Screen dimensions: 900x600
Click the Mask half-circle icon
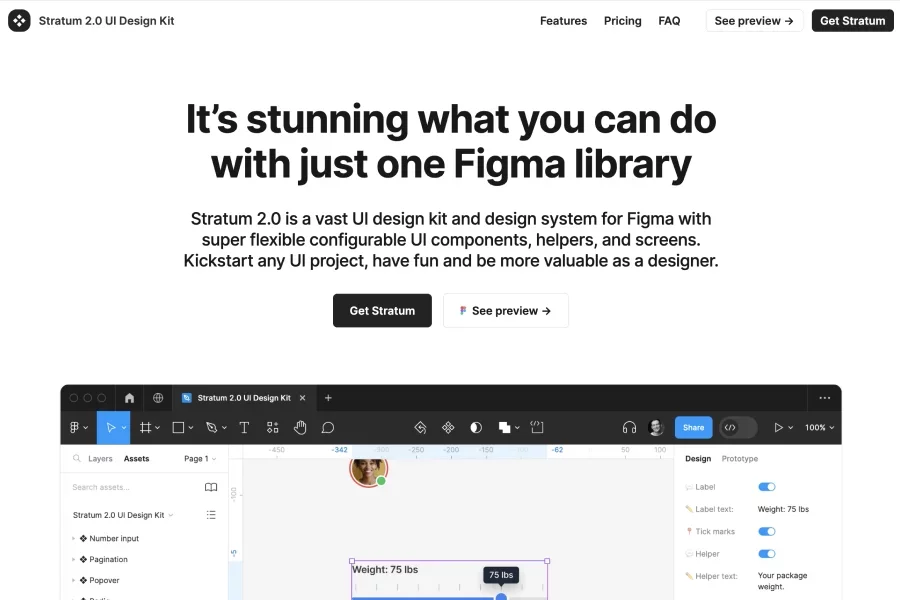click(476, 427)
